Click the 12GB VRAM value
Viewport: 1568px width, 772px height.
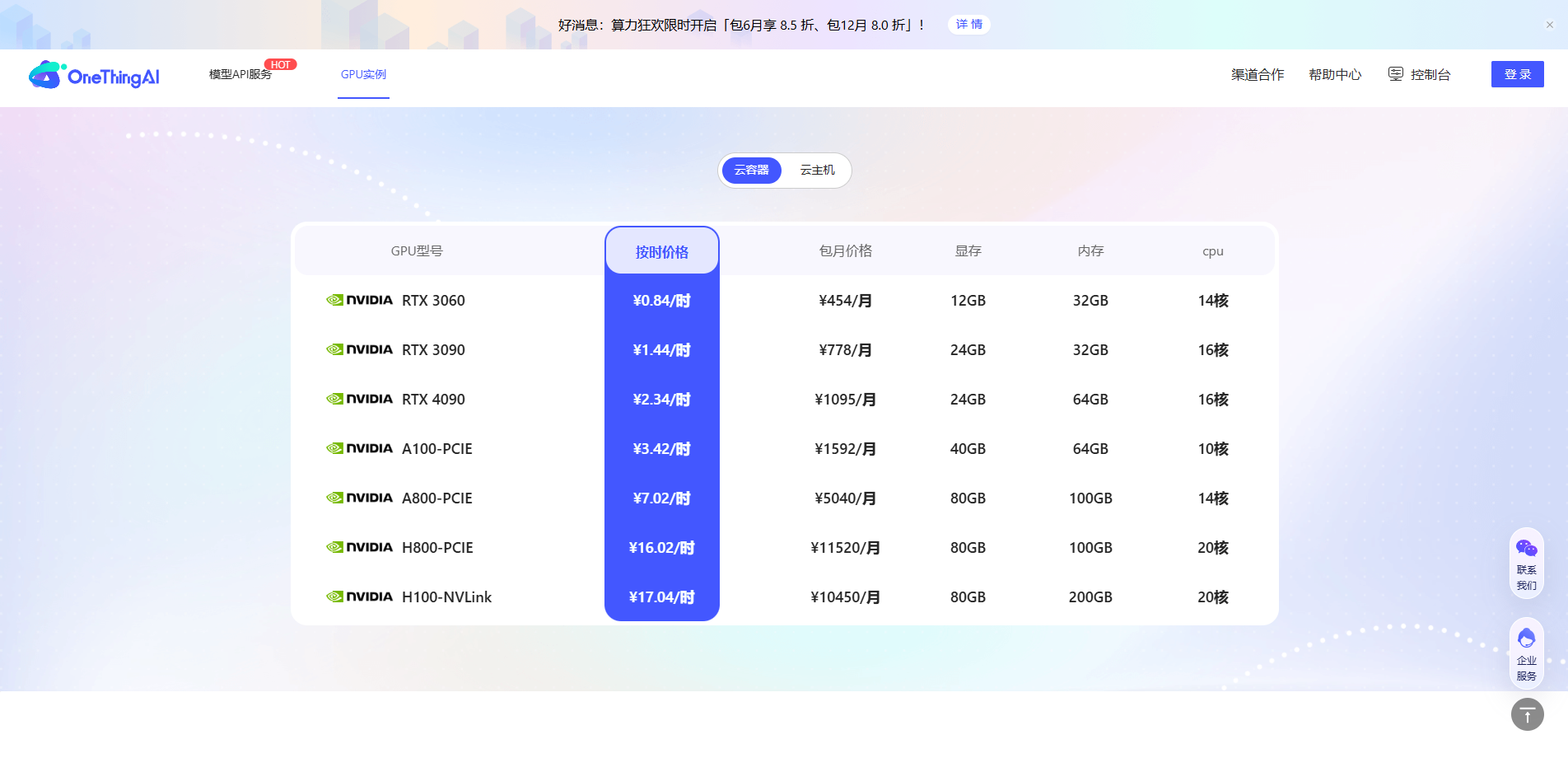pos(968,301)
